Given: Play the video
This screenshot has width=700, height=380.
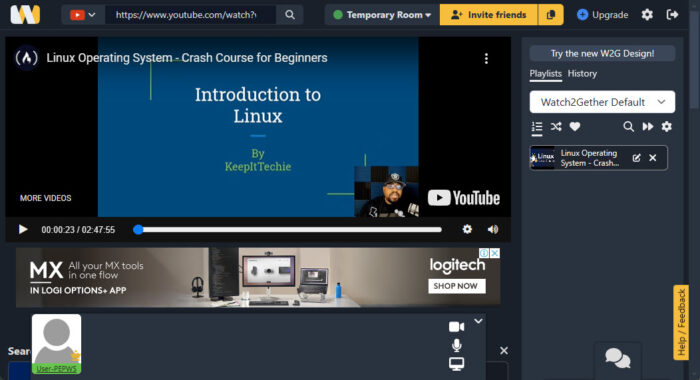Looking at the screenshot, I should click(23, 230).
